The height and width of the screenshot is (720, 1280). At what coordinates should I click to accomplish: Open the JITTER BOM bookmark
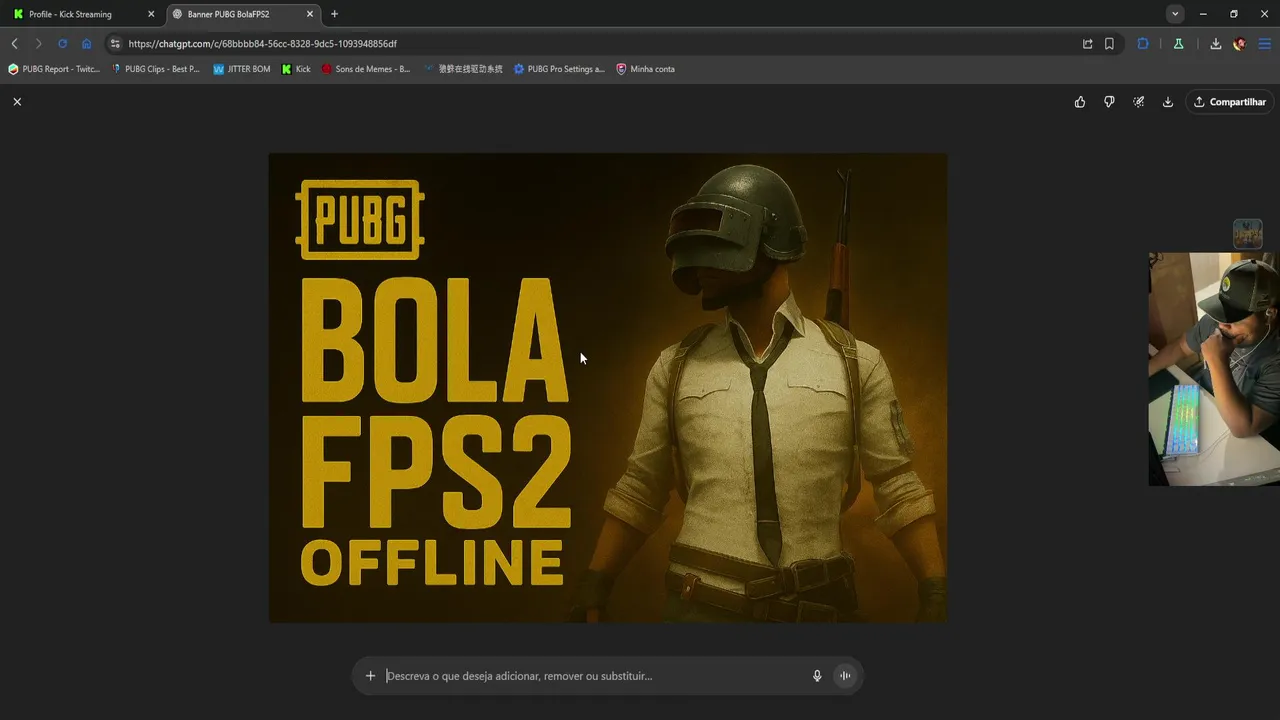[242, 69]
